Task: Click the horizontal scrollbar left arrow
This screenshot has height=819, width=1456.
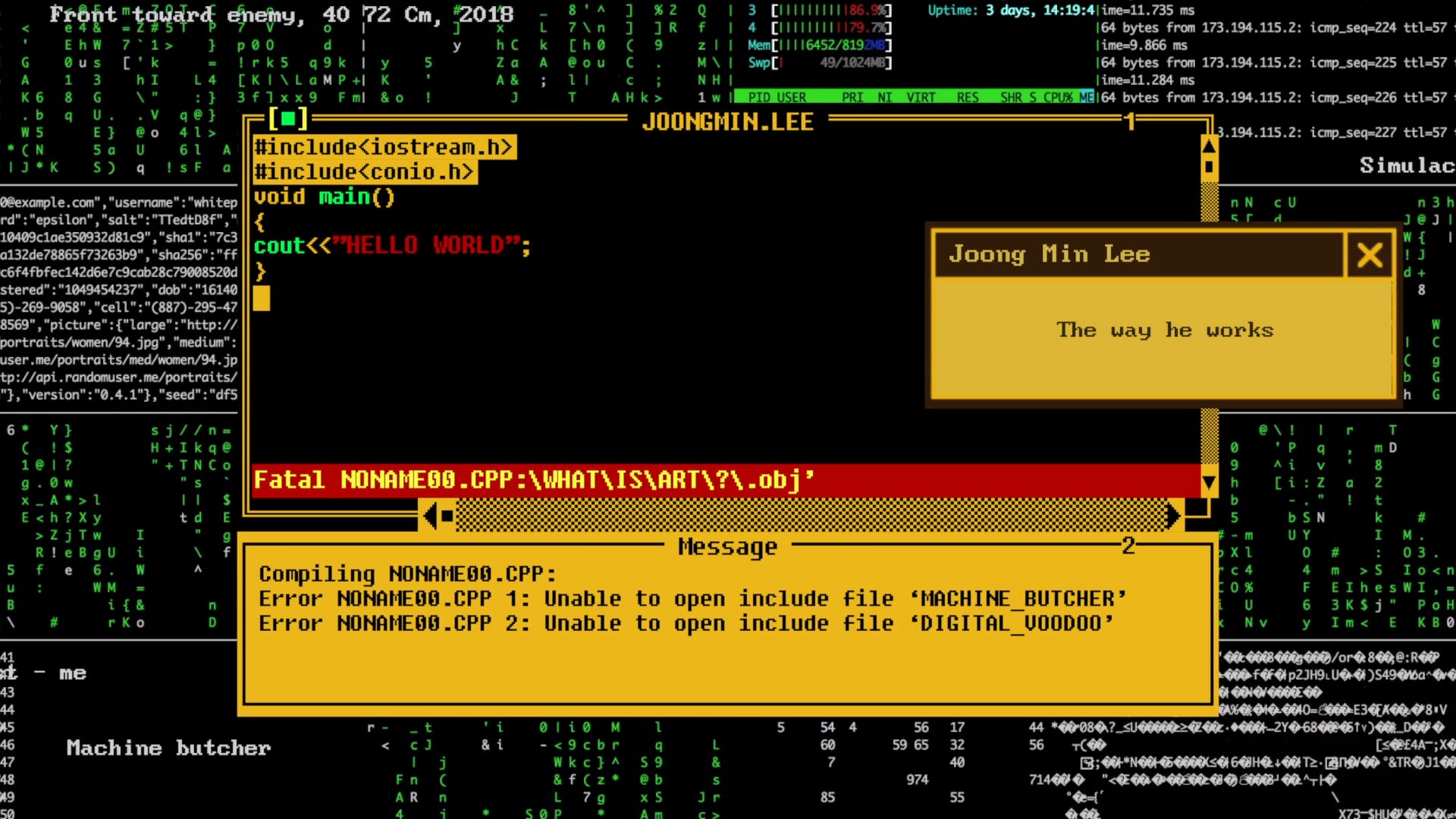Action: coord(429,516)
